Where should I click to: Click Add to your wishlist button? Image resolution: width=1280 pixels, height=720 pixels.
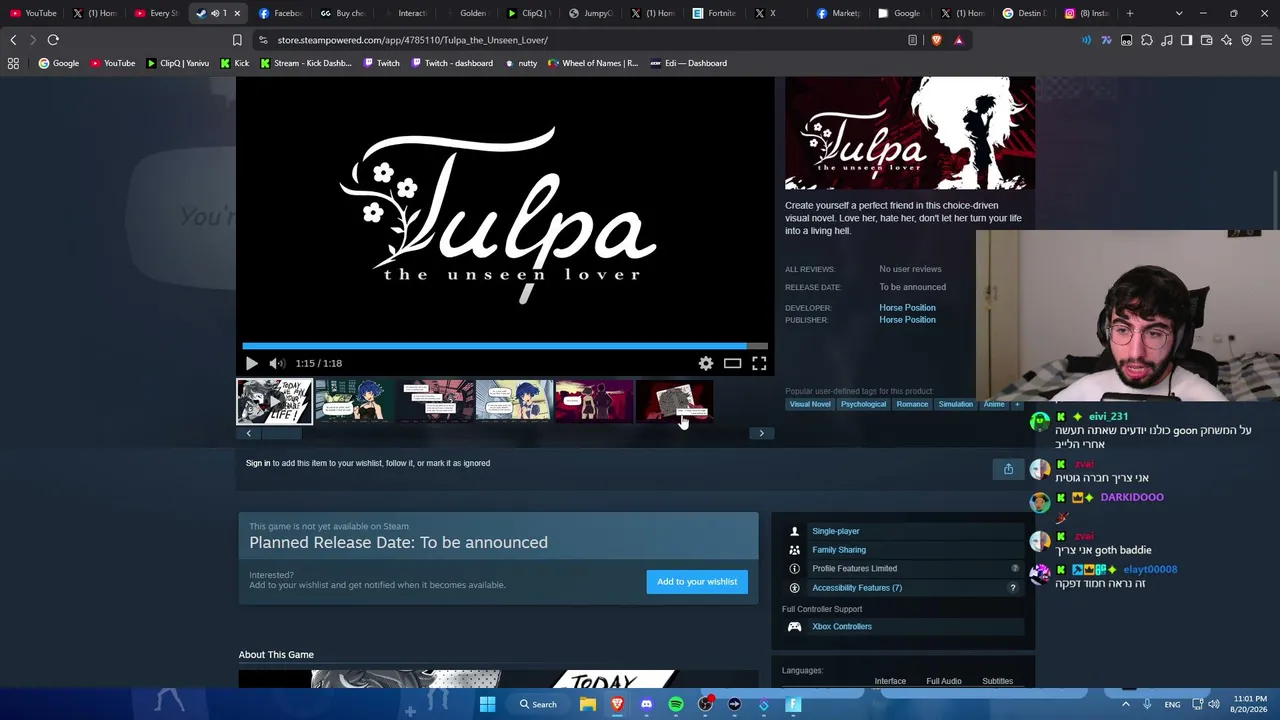697,582
